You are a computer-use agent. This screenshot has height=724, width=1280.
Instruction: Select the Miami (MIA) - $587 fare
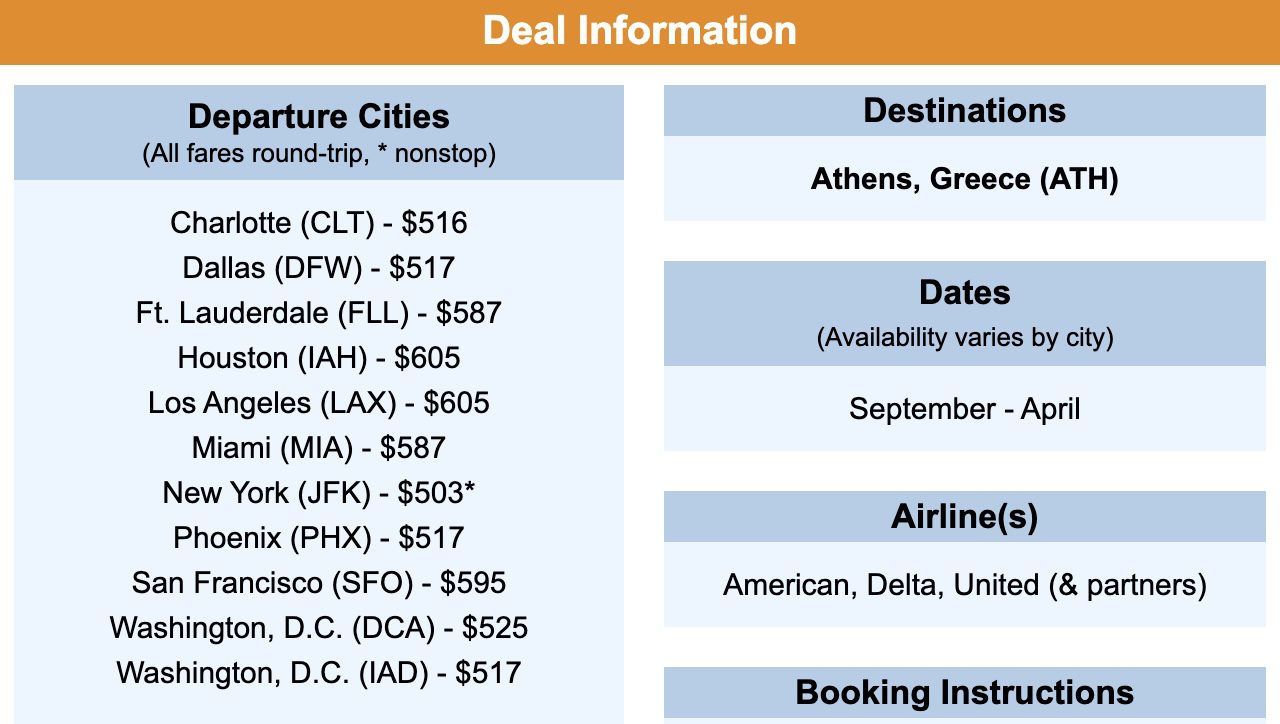pyautogui.click(x=319, y=447)
